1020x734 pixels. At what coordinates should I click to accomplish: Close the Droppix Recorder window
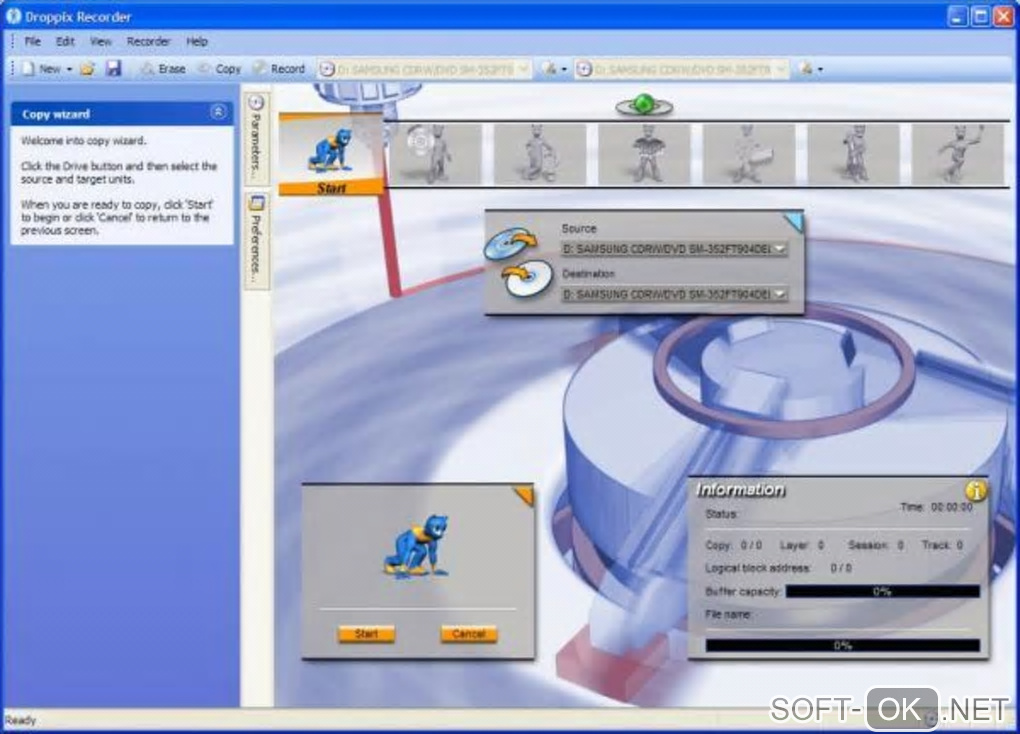1004,16
